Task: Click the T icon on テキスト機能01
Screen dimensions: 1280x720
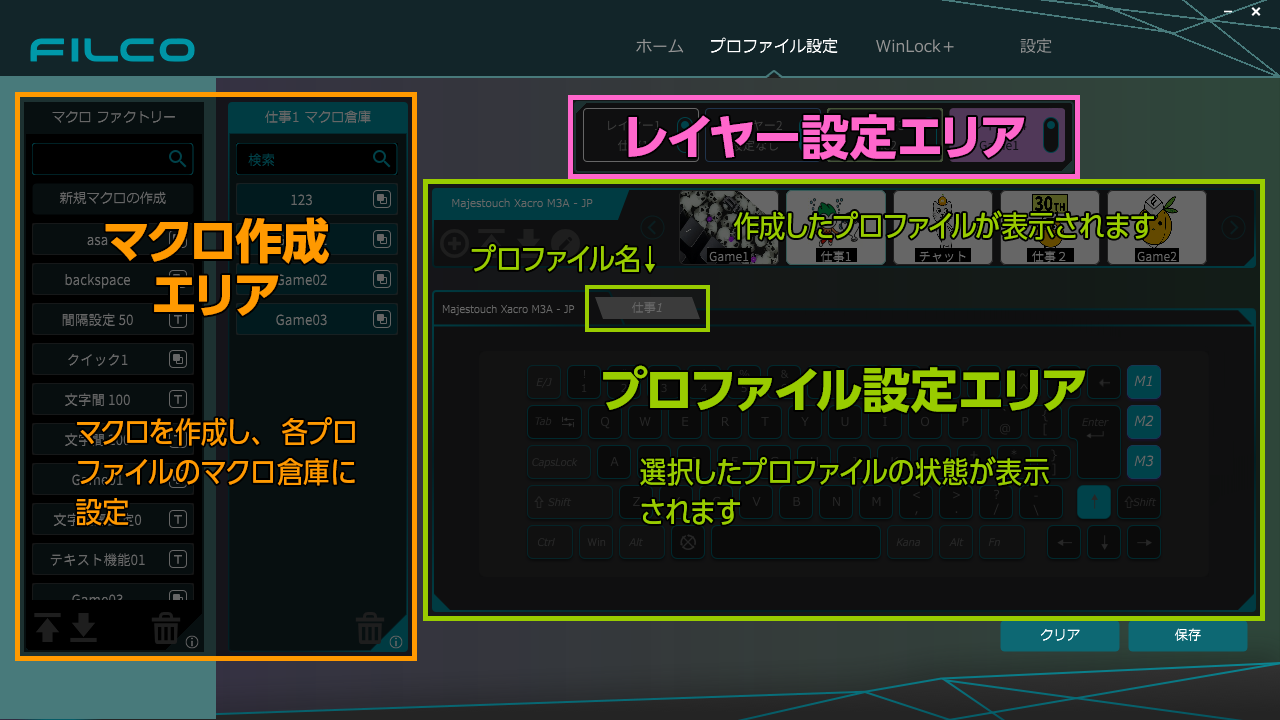Action: [177, 559]
